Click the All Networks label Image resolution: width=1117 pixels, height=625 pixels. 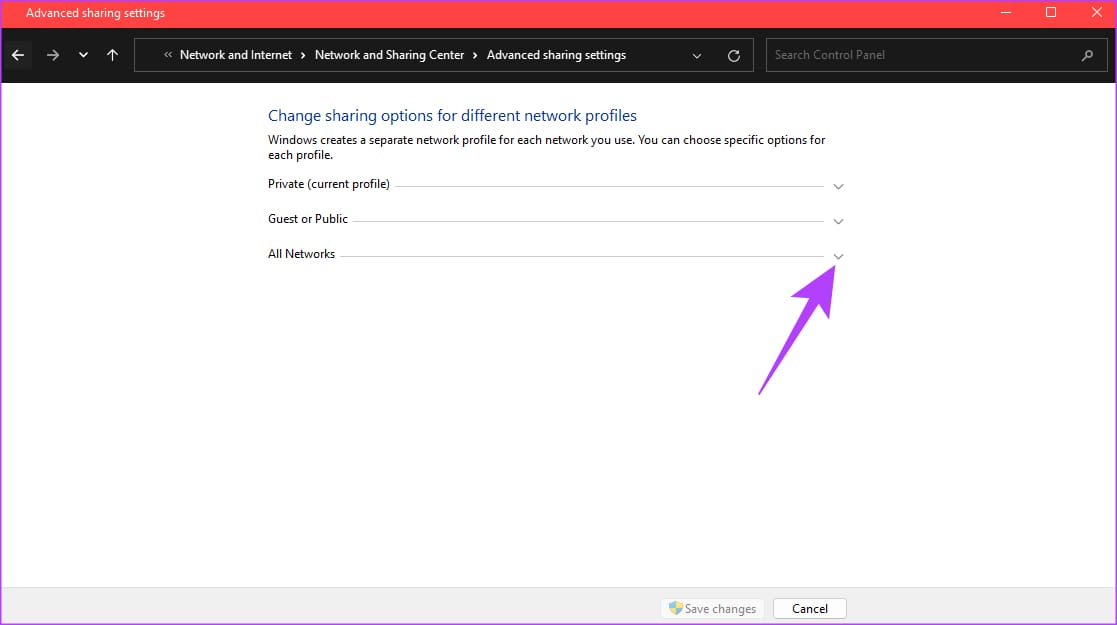[301, 254]
